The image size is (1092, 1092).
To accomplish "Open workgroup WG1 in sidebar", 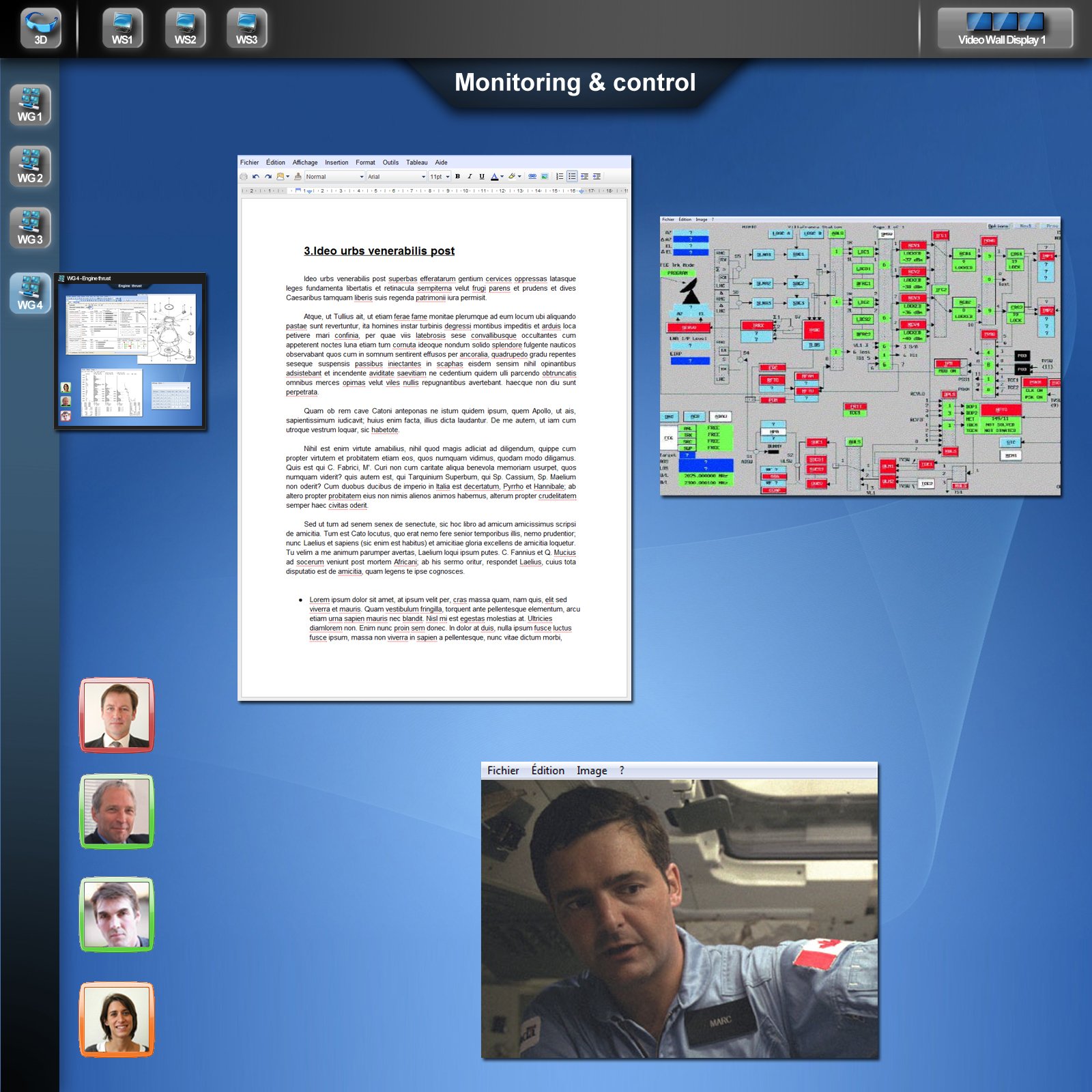I will pyautogui.click(x=30, y=104).
